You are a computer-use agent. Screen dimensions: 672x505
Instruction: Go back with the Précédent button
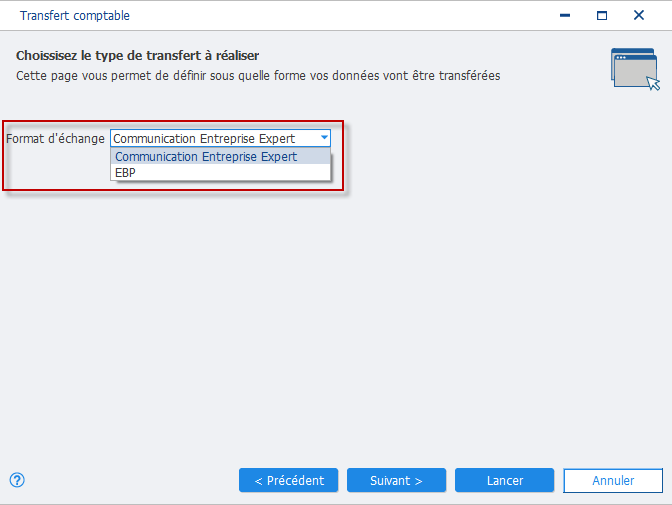point(288,480)
